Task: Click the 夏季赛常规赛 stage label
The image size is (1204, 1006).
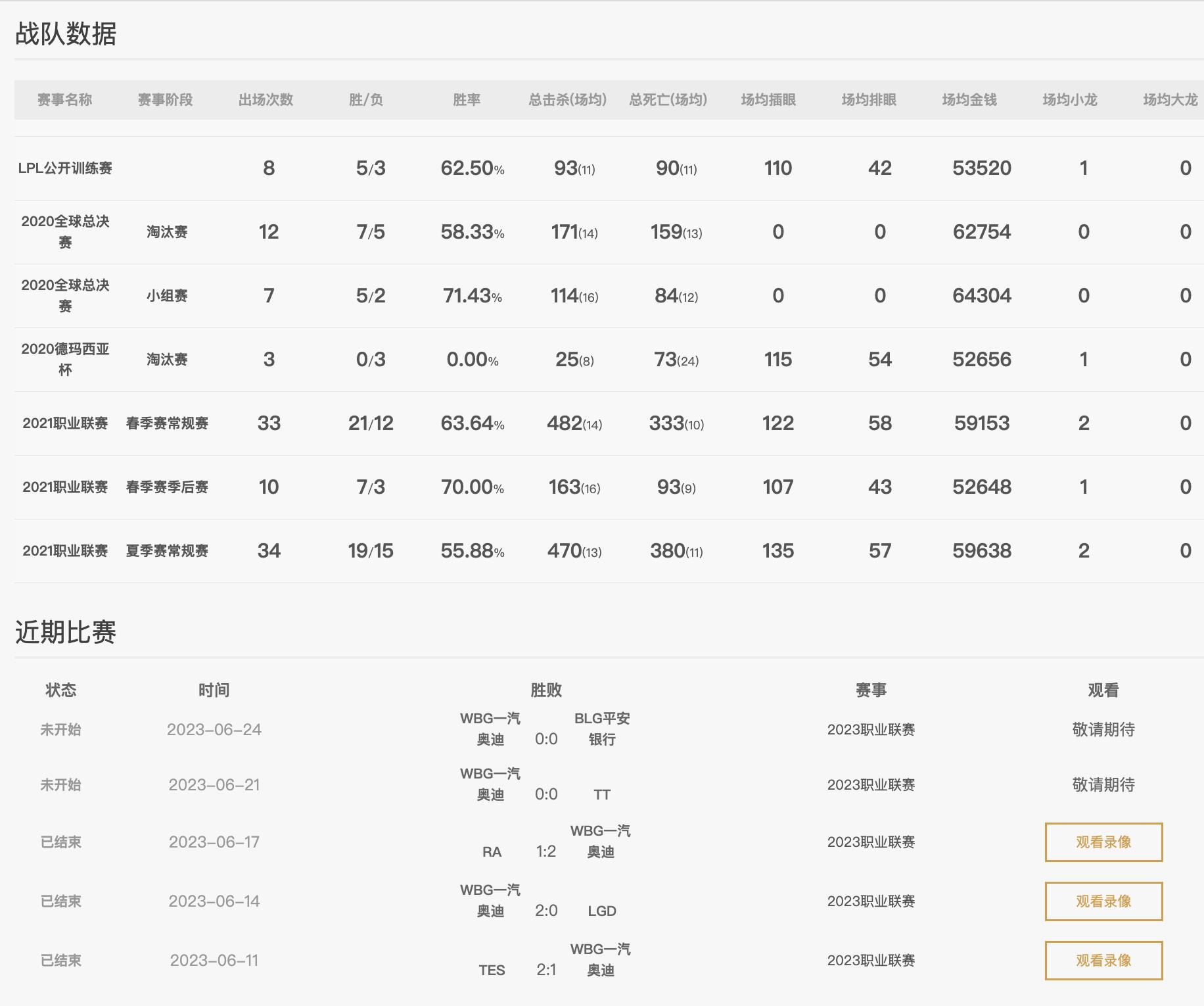Action: [x=167, y=551]
